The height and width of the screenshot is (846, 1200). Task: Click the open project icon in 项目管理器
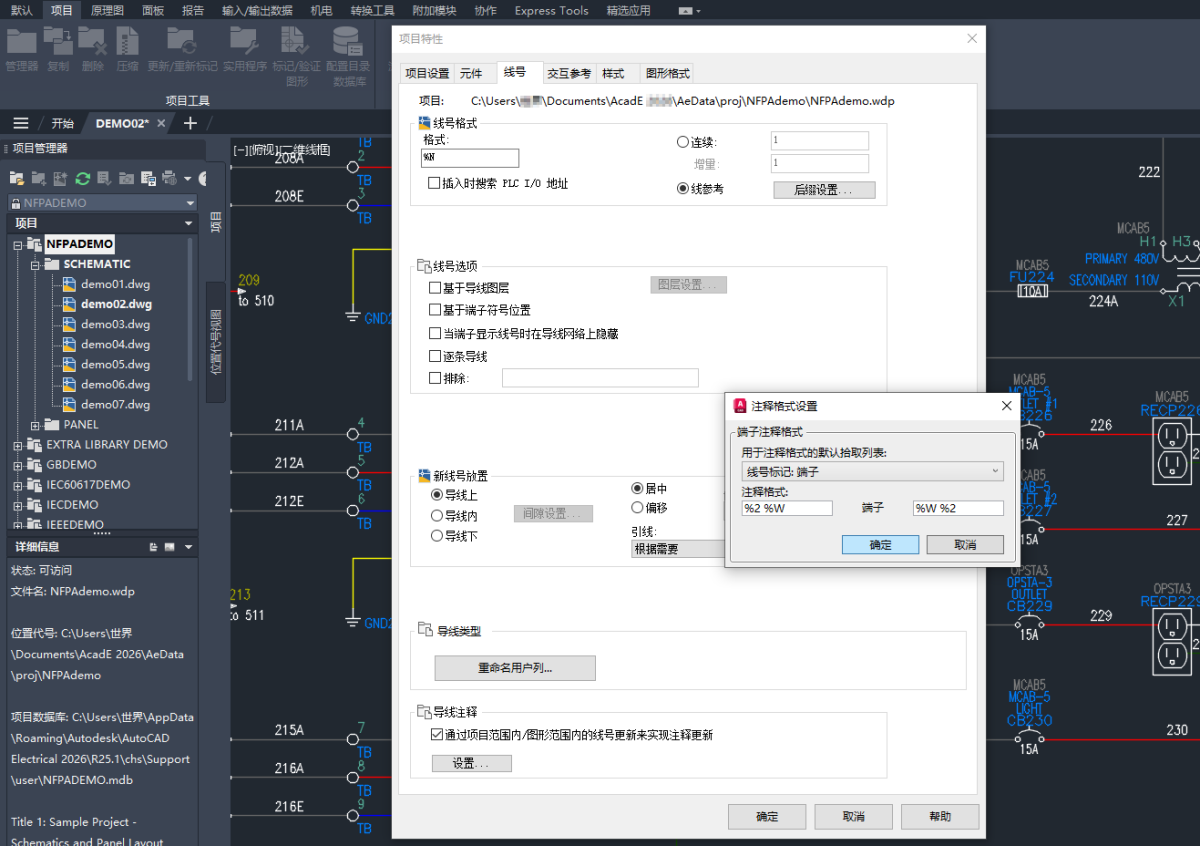[17, 178]
